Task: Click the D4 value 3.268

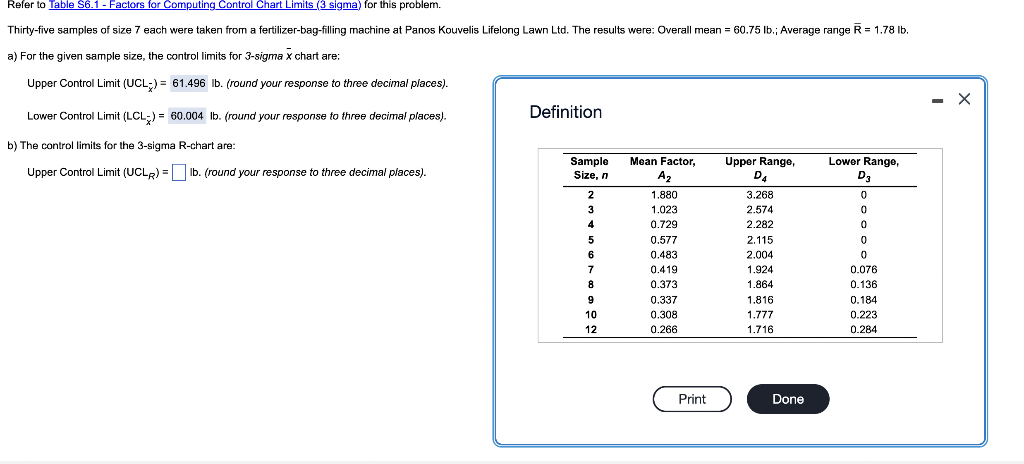Action: click(x=760, y=195)
